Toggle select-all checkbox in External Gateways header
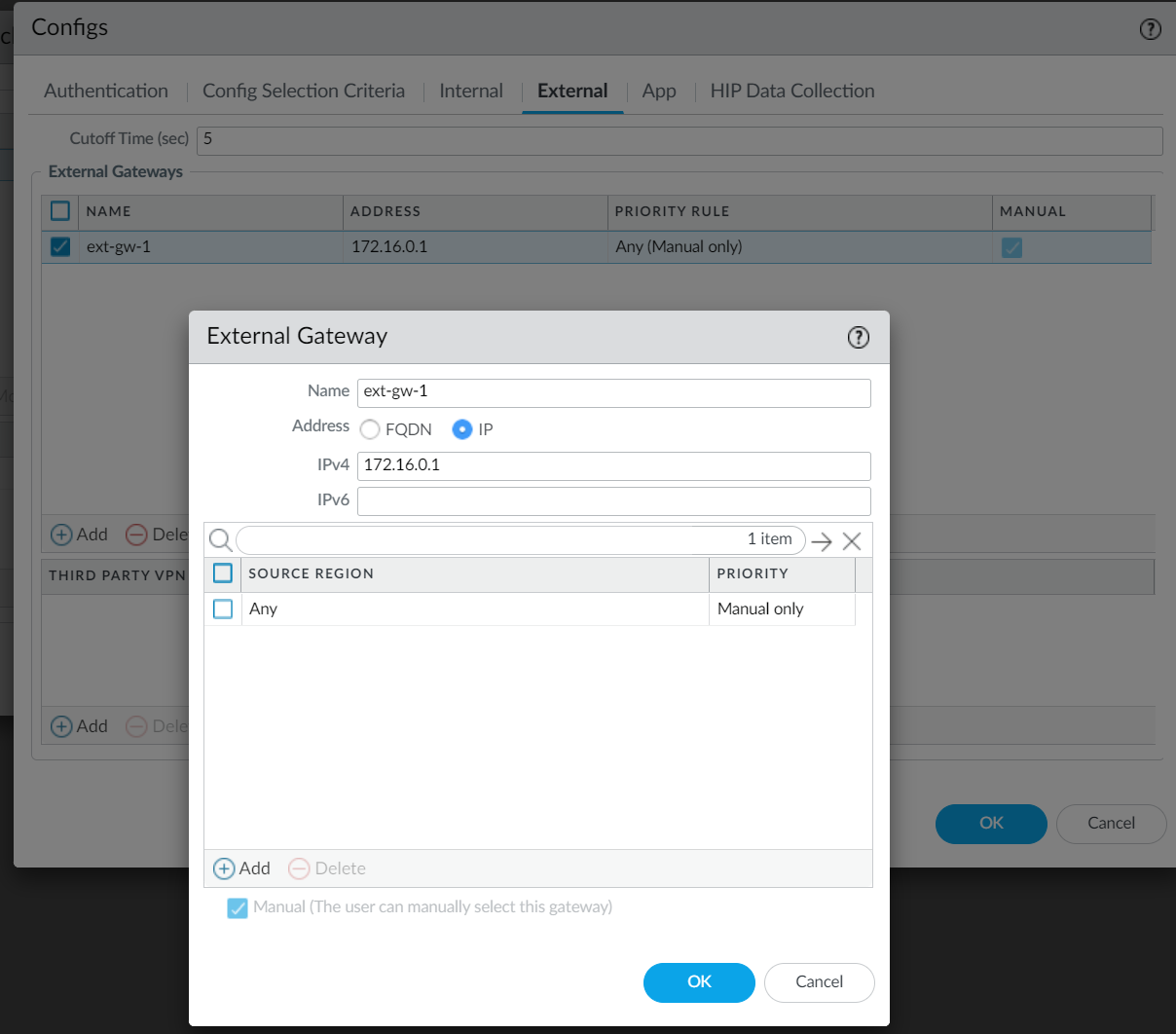 point(60,210)
